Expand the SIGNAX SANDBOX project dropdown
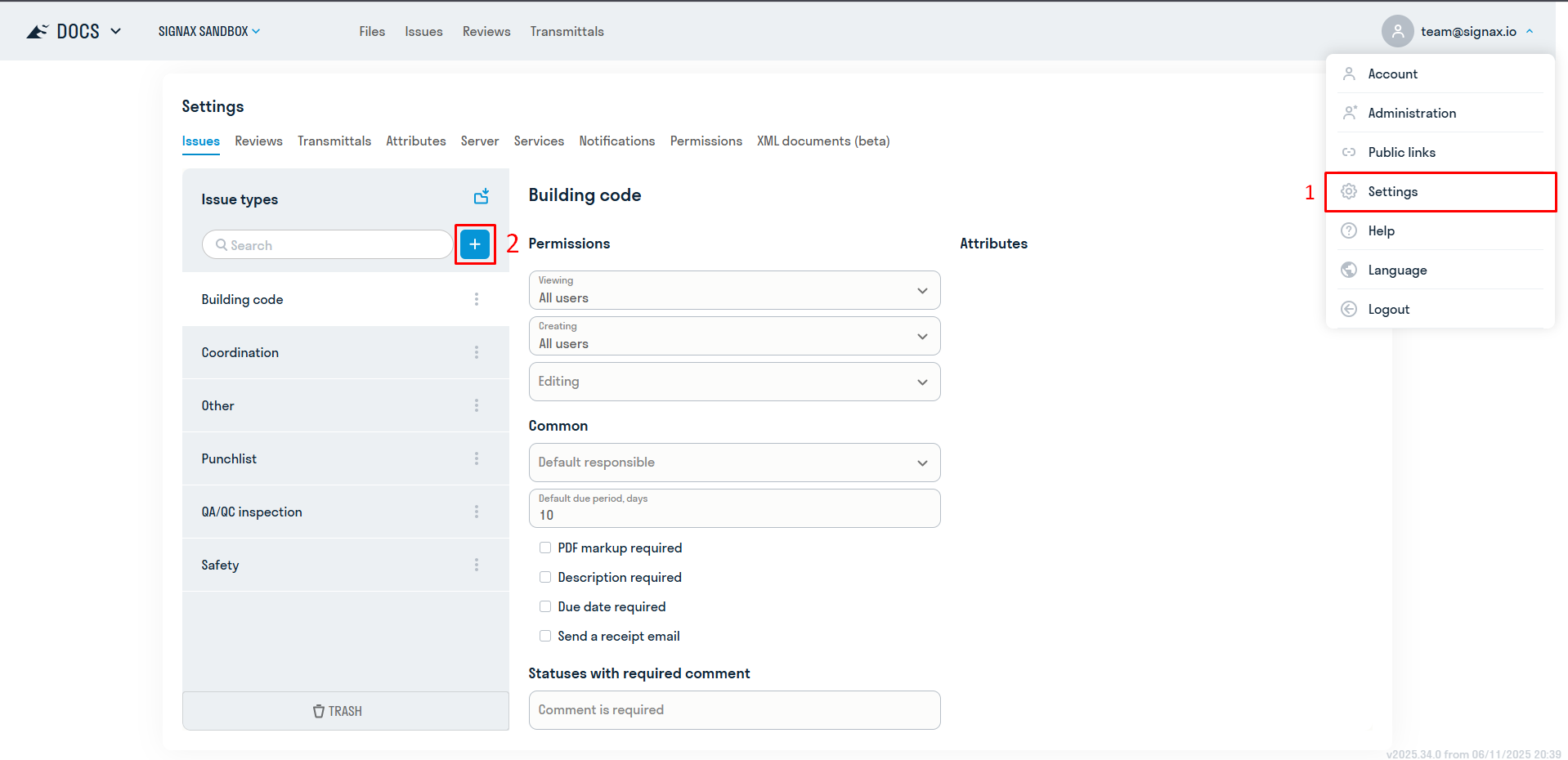Screen dimensions: 1568x760 click(x=209, y=31)
